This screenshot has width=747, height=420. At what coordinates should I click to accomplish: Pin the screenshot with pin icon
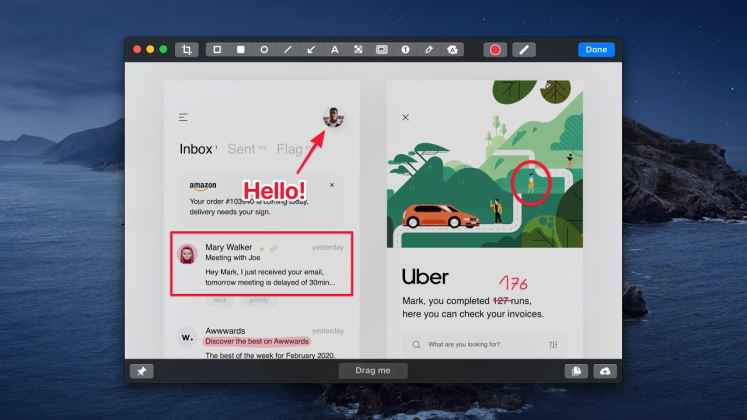tap(142, 371)
